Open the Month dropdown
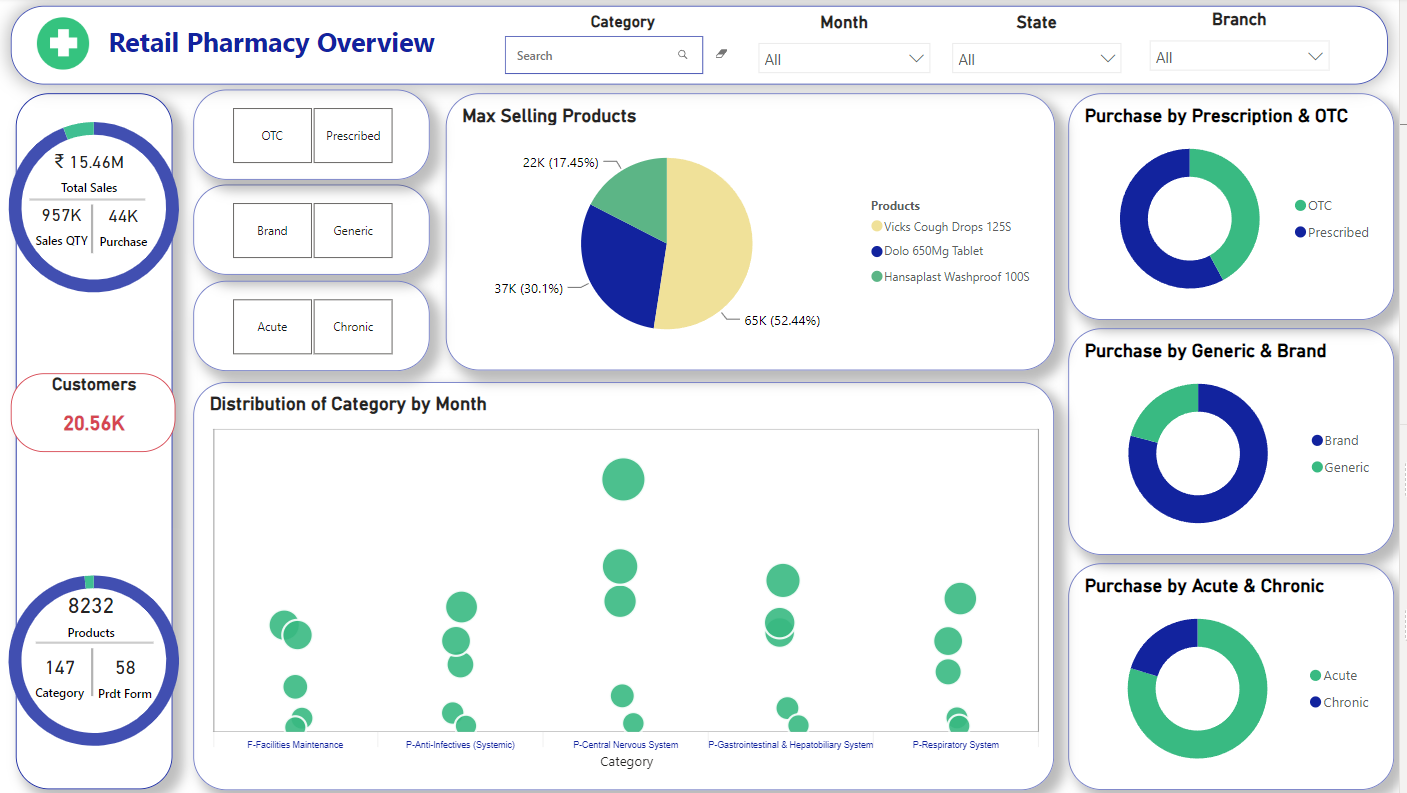This screenshot has width=1407, height=793. (844, 59)
